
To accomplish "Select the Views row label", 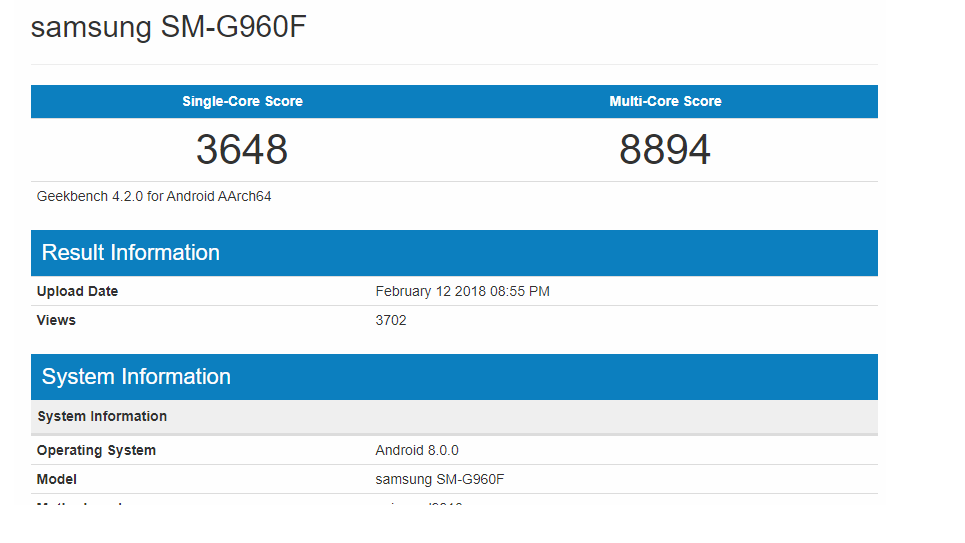I will [x=56, y=320].
